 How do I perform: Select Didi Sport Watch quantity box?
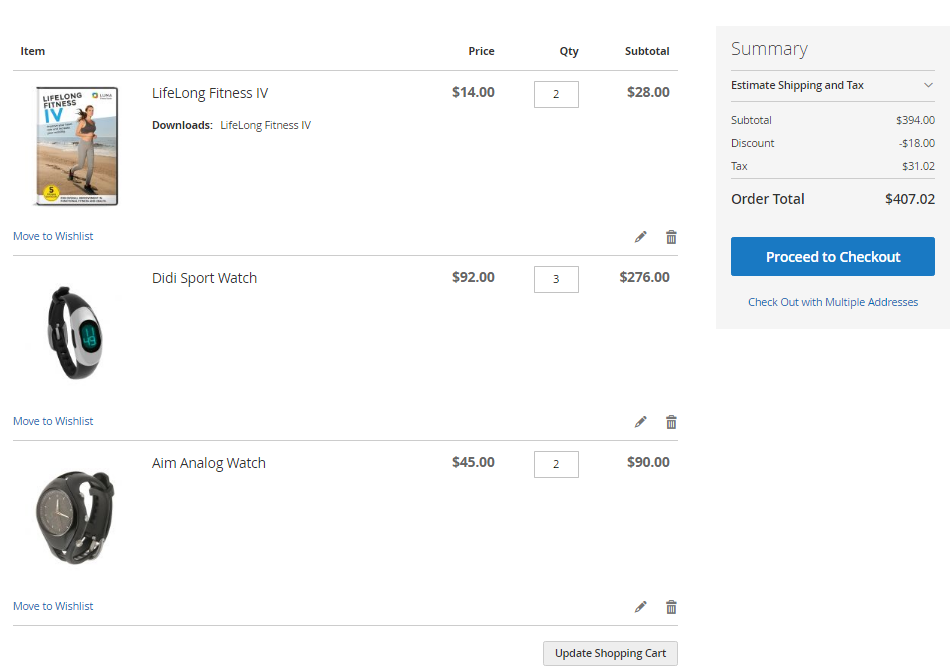click(556, 279)
